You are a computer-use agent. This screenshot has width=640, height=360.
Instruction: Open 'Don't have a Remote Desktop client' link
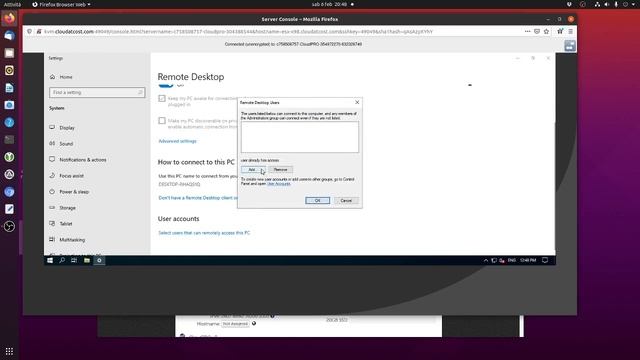click(198, 198)
